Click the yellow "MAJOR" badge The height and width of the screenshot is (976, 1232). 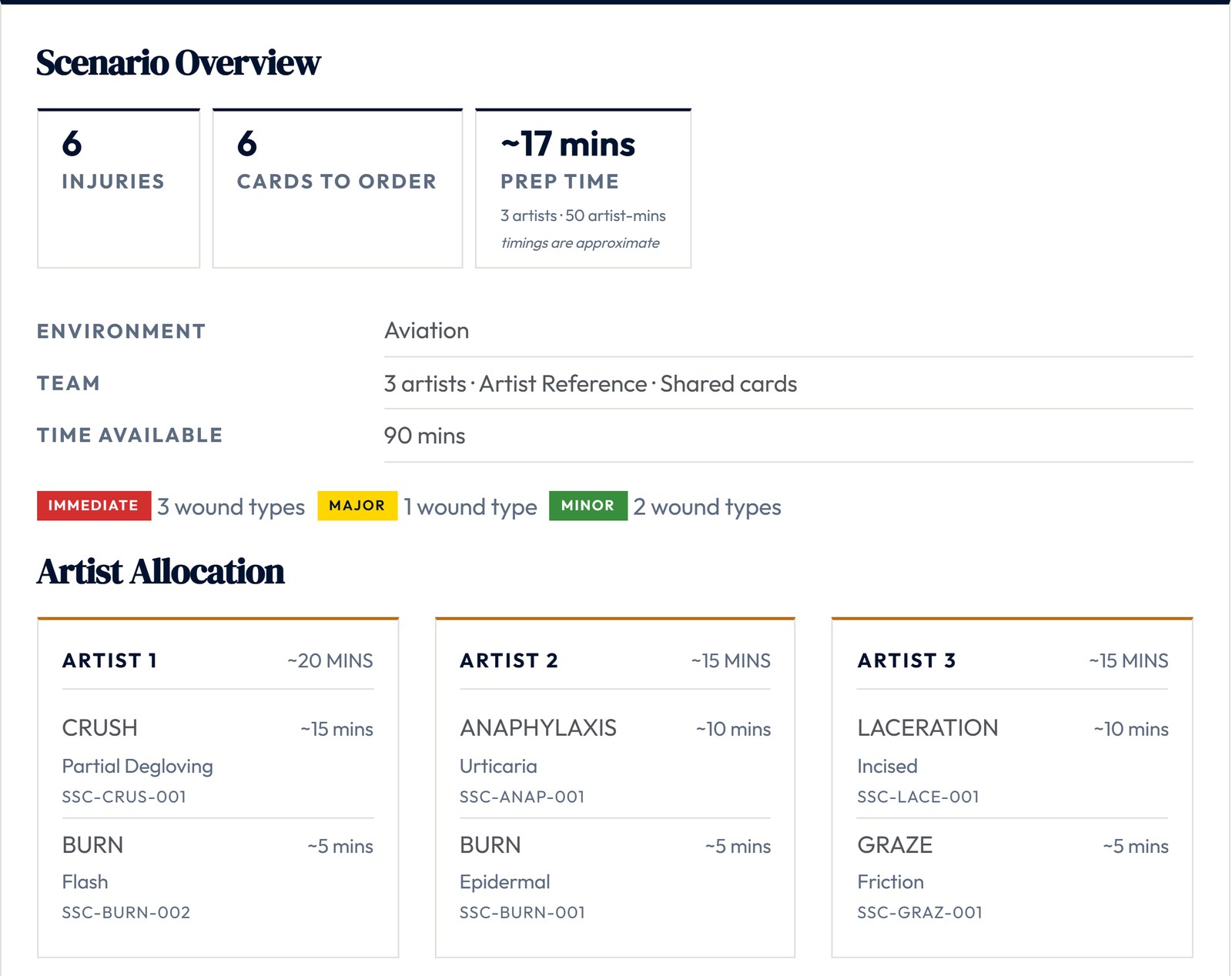click(x=357, y=506)
